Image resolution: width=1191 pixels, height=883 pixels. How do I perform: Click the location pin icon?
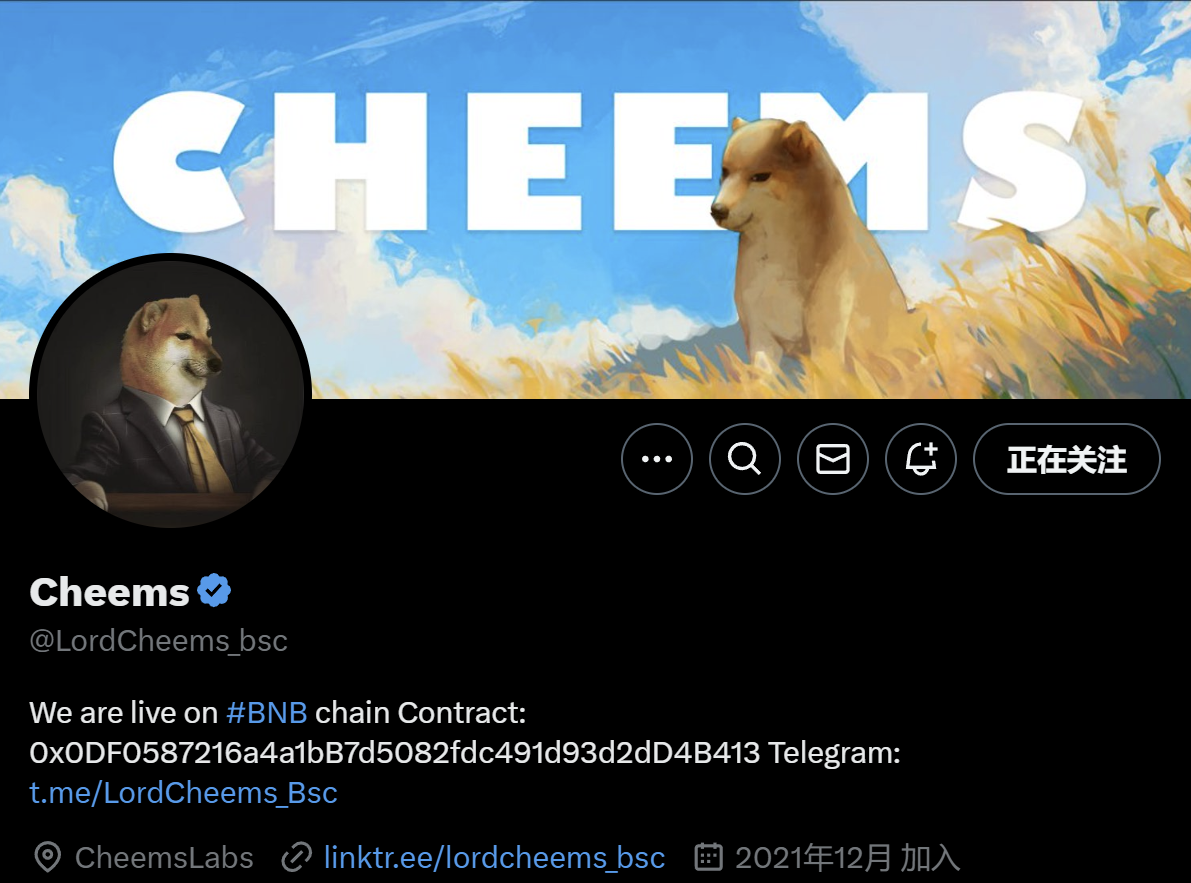[48, 857]
